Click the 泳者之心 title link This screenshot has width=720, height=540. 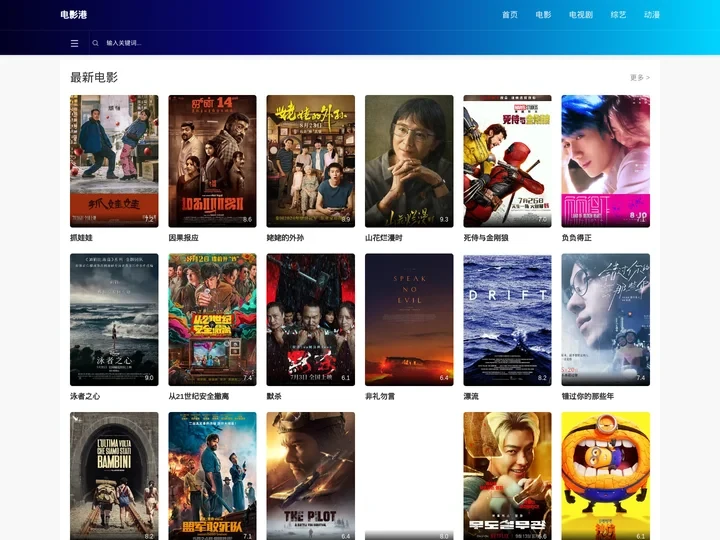(85, 396)
